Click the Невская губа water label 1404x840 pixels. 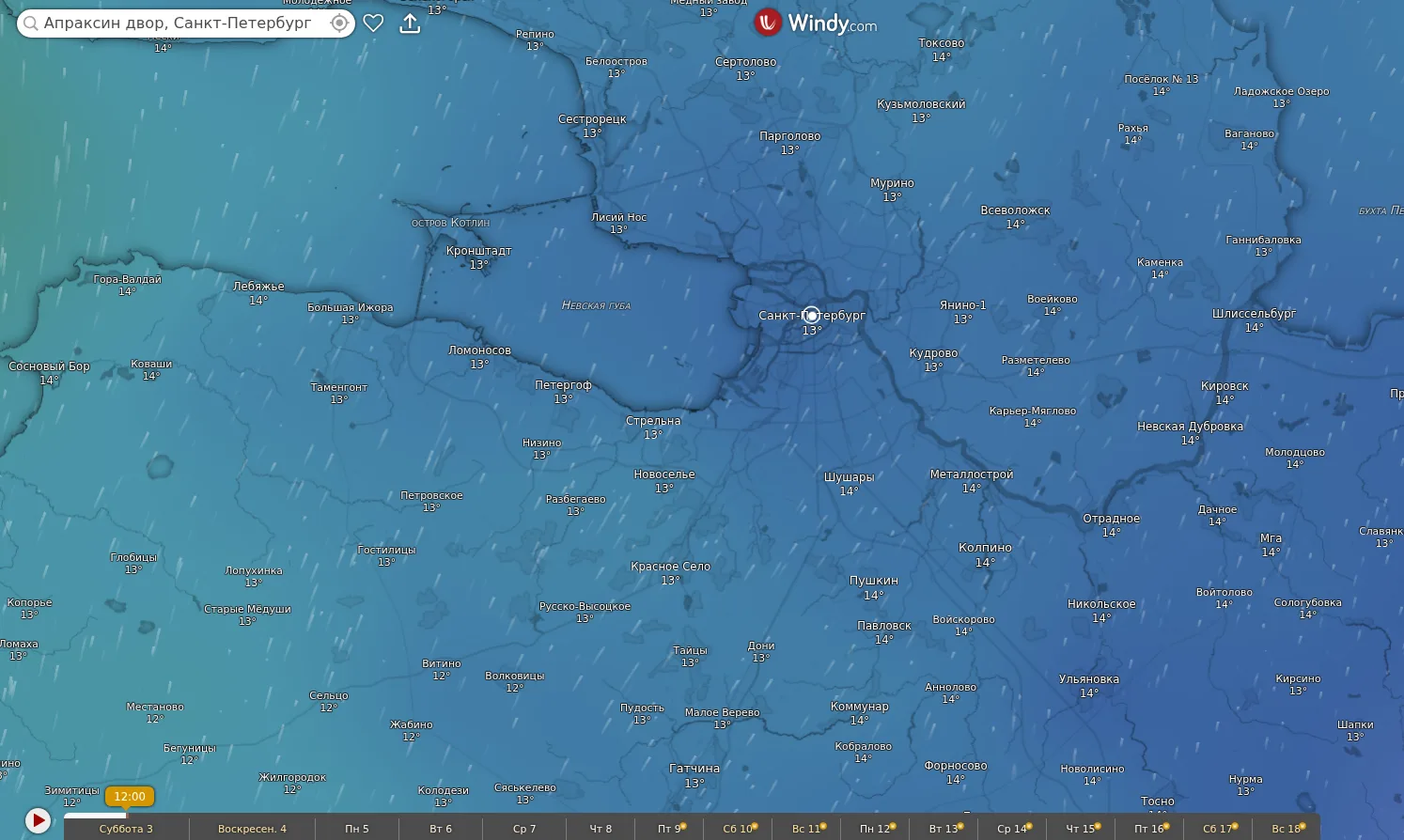click(596, 305)
